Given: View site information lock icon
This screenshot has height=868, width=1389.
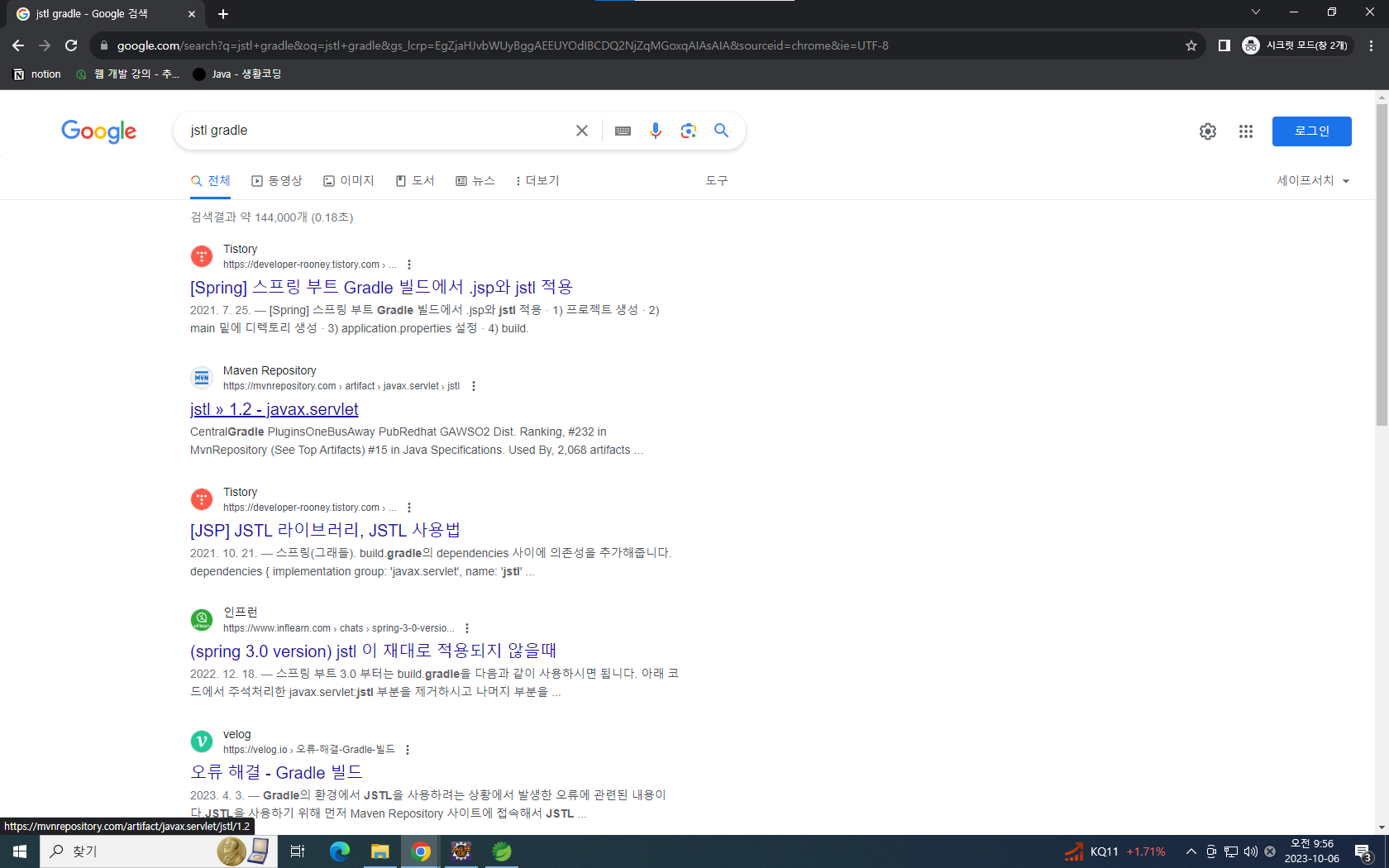Looking at the screenshot, I should click(x=104, y=45).
